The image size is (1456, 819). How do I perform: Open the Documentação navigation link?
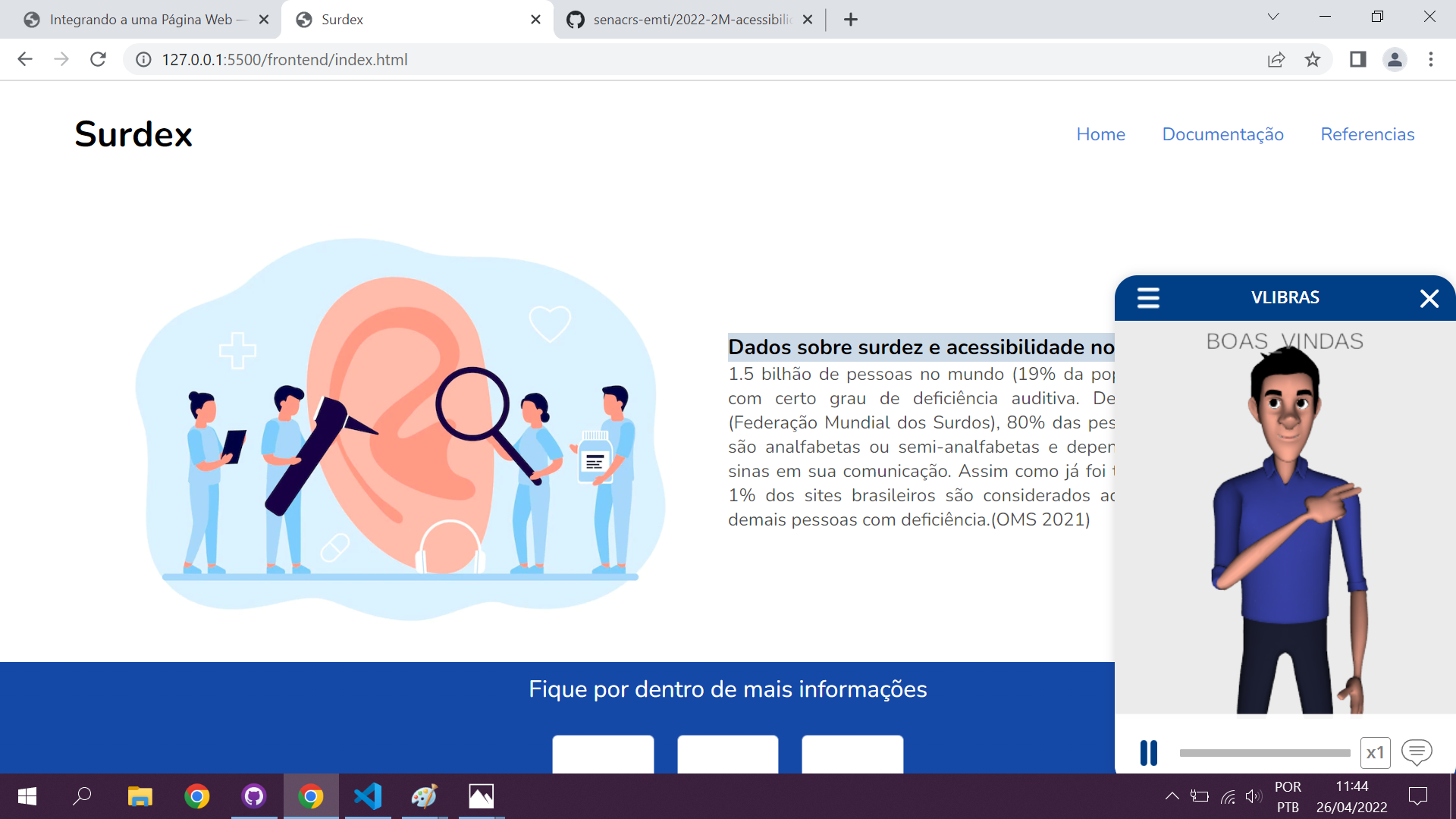click(x=1222, y=134)
